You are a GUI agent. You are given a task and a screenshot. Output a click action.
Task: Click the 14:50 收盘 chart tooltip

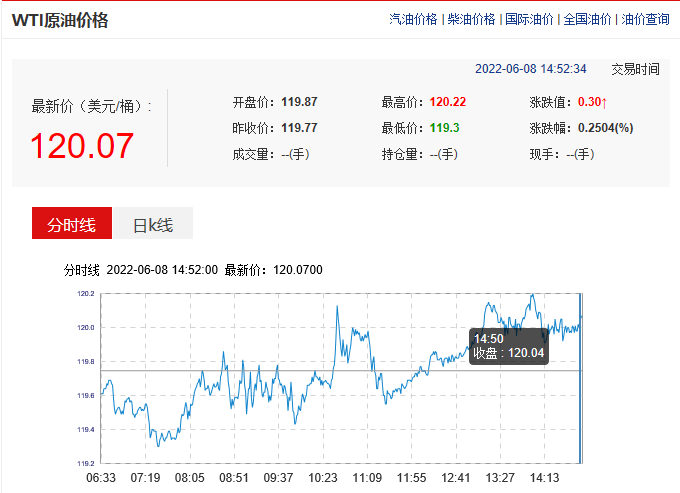pyautogui.click(x=508, y=346)
